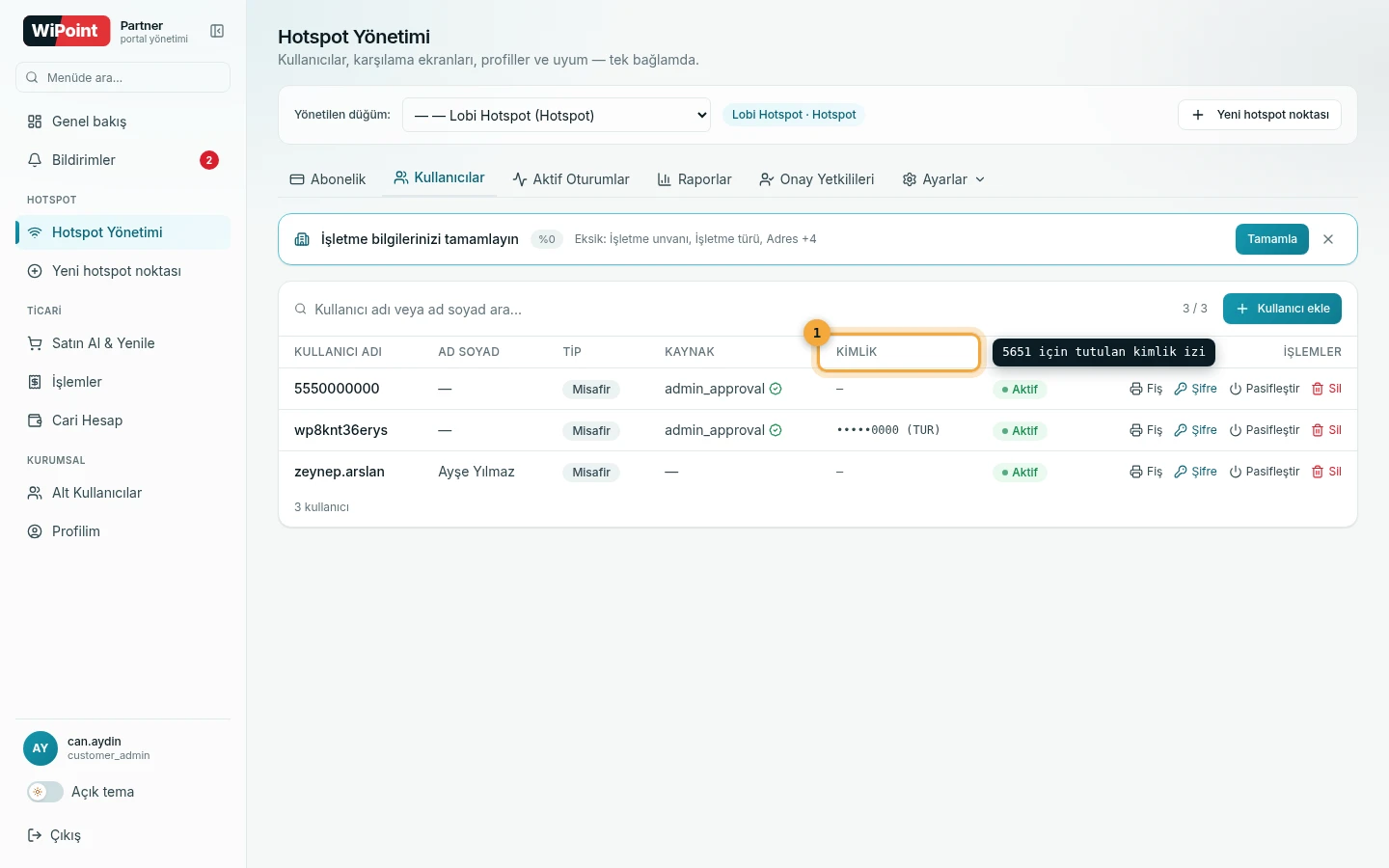
Task: Reset Şifre for user wp8knt36erys
Action: pyautogui.click(x=1195, y=430)
